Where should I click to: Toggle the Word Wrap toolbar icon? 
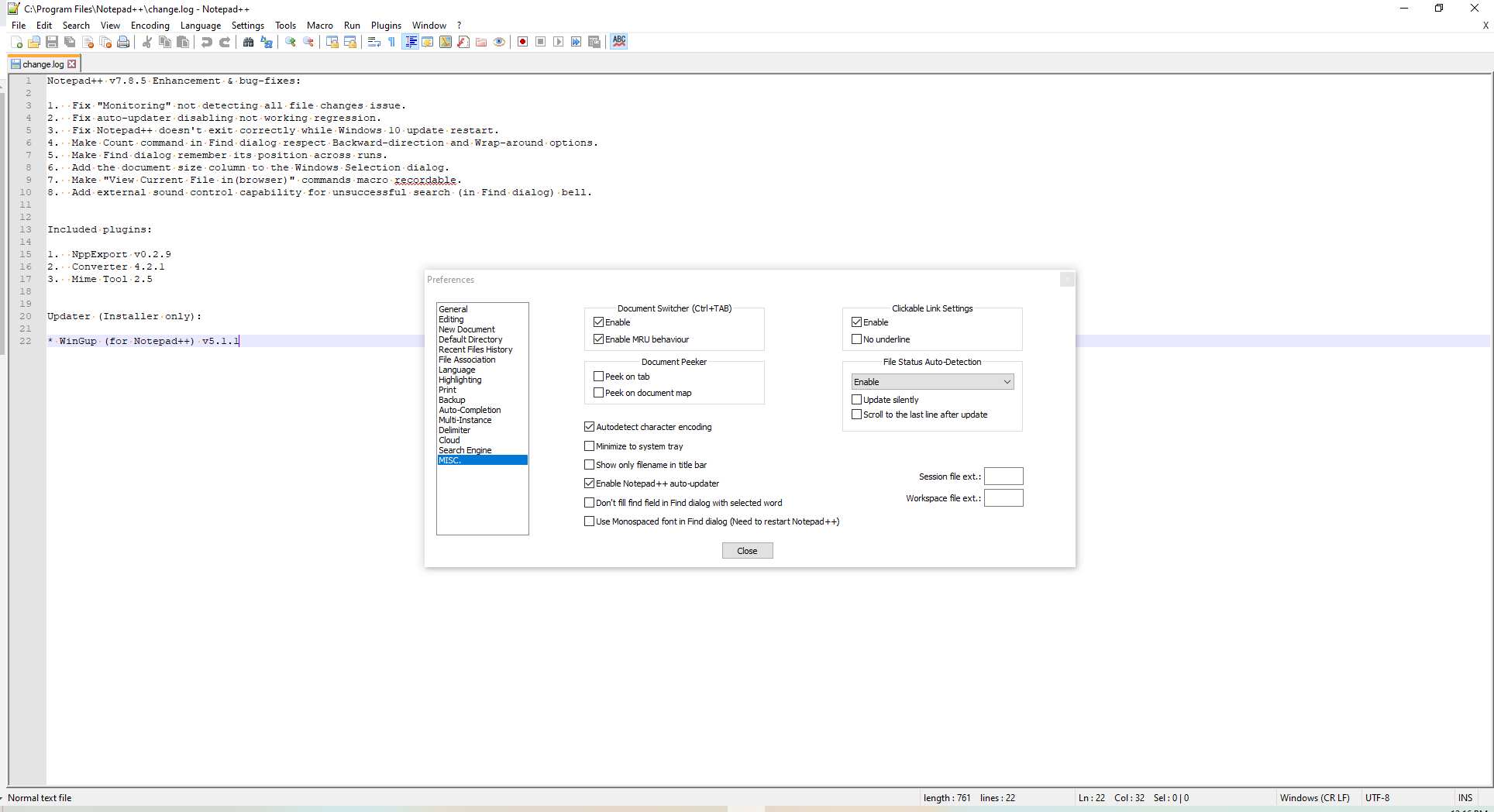click(x=373, y=42)
